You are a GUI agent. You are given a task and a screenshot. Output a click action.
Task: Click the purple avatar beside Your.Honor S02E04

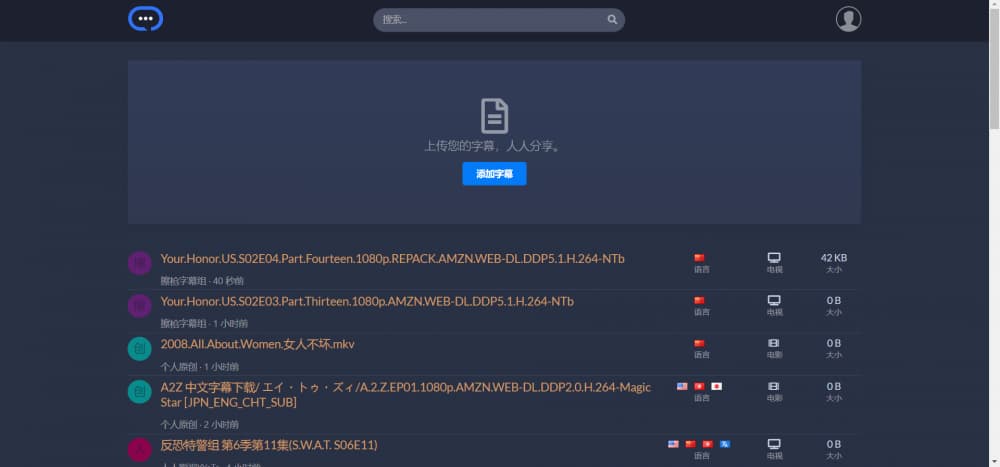(x=140, y=263)
